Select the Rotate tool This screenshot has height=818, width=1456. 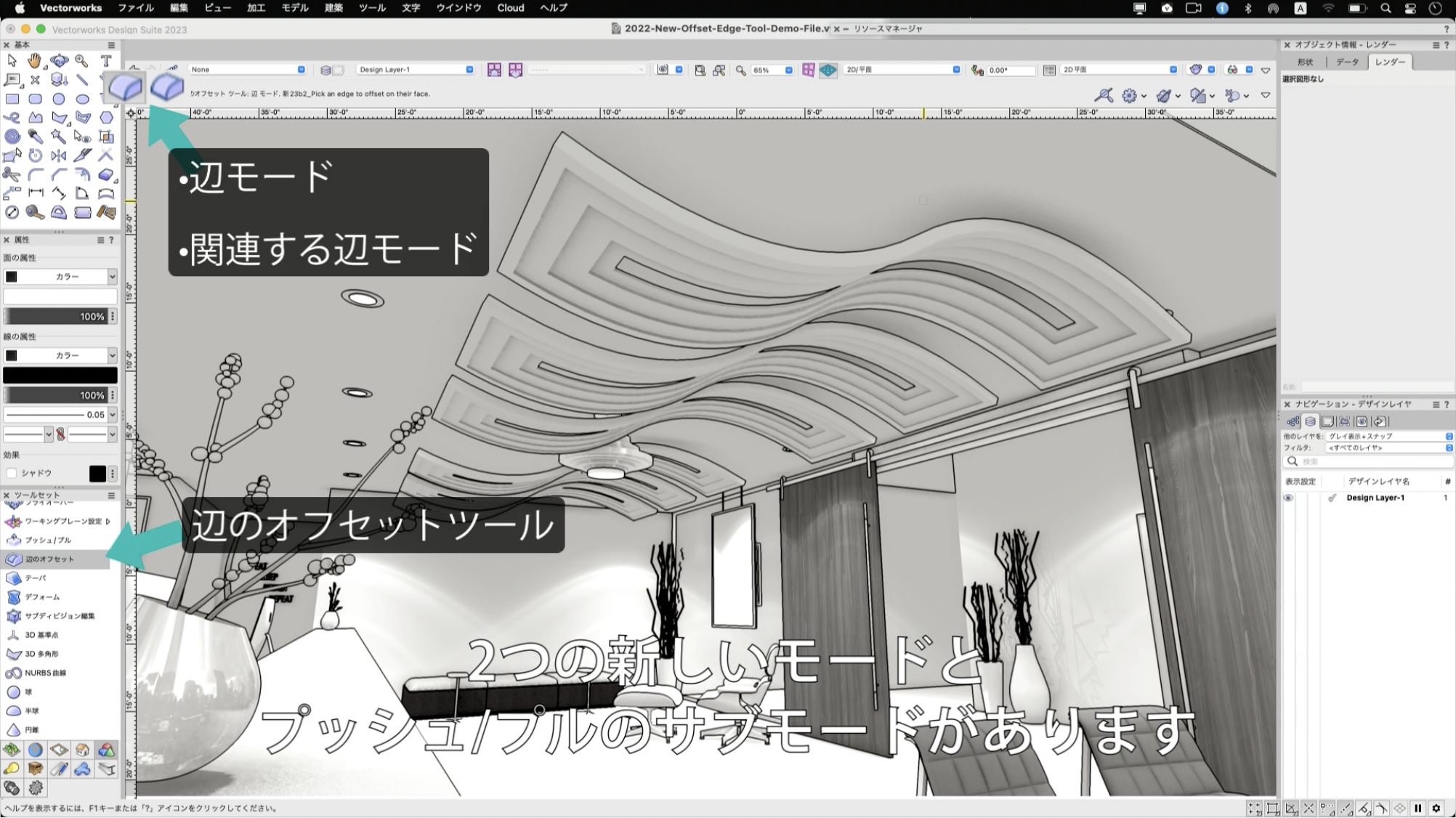pyautogui.click(x=35, y=155)
